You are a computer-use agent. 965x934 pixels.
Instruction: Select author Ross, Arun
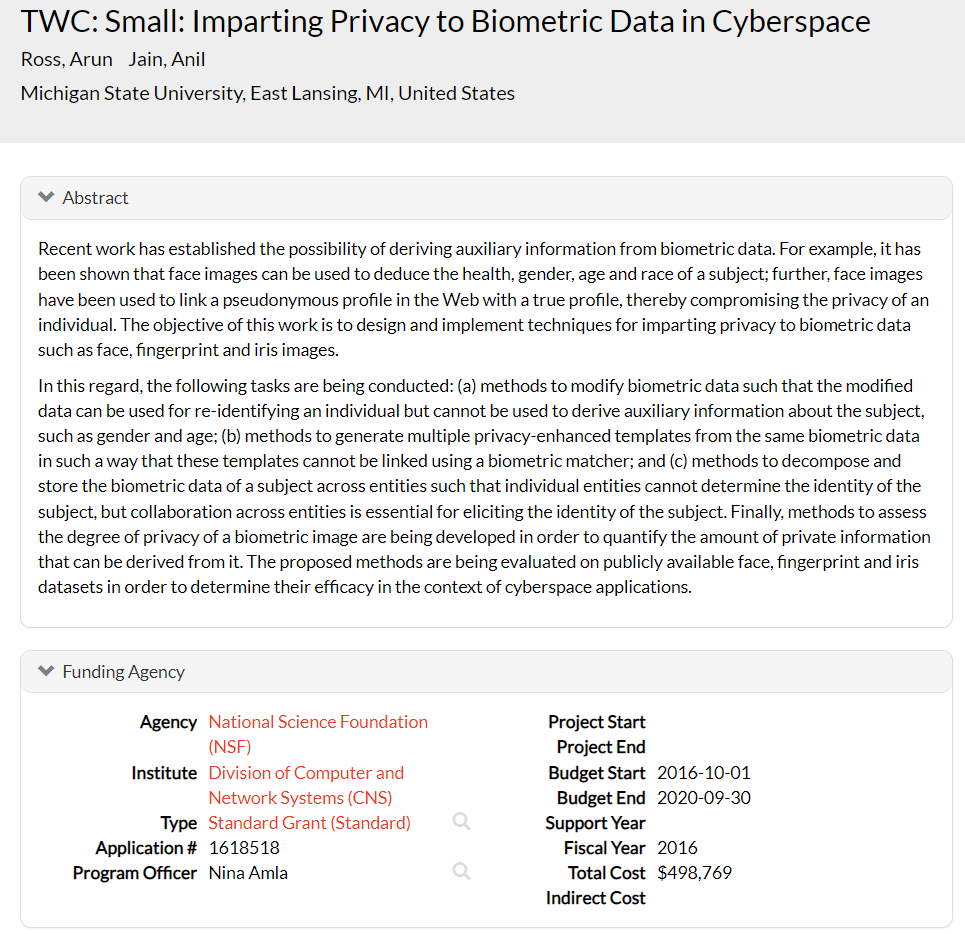[67, 60]
